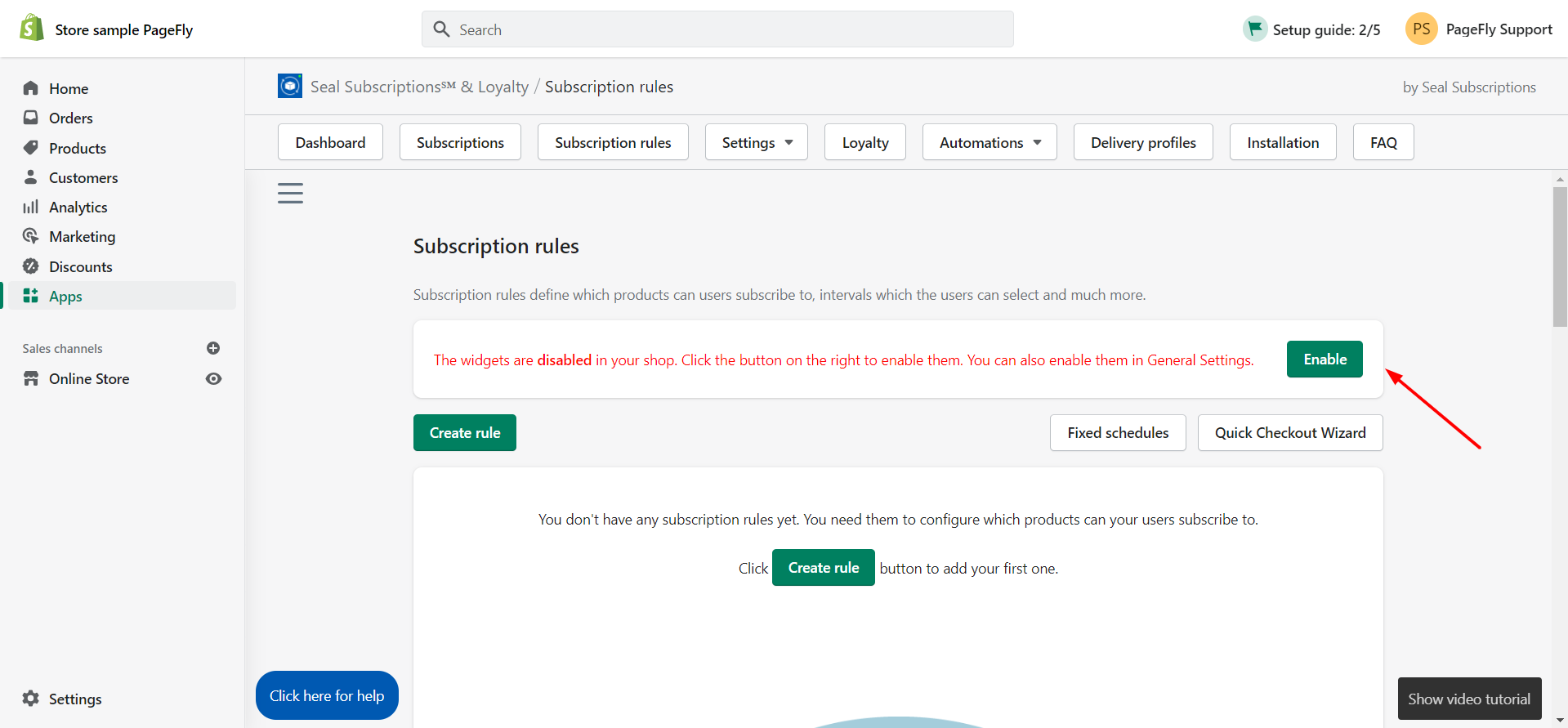Add a sales channel with plus icon
Viewport: 1568px width, 728px height.
213,348
